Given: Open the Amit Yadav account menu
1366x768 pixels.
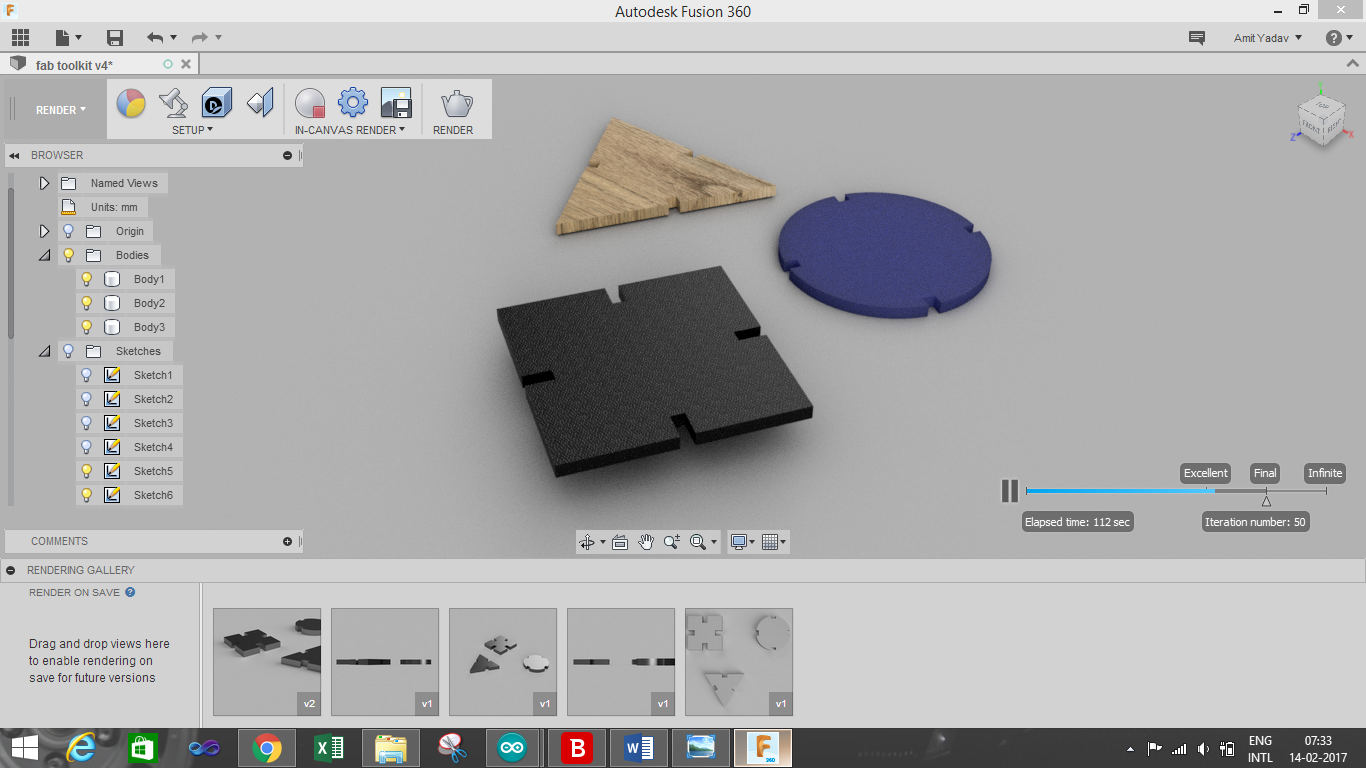Looking at the screenshot, I should point(1268,38).
